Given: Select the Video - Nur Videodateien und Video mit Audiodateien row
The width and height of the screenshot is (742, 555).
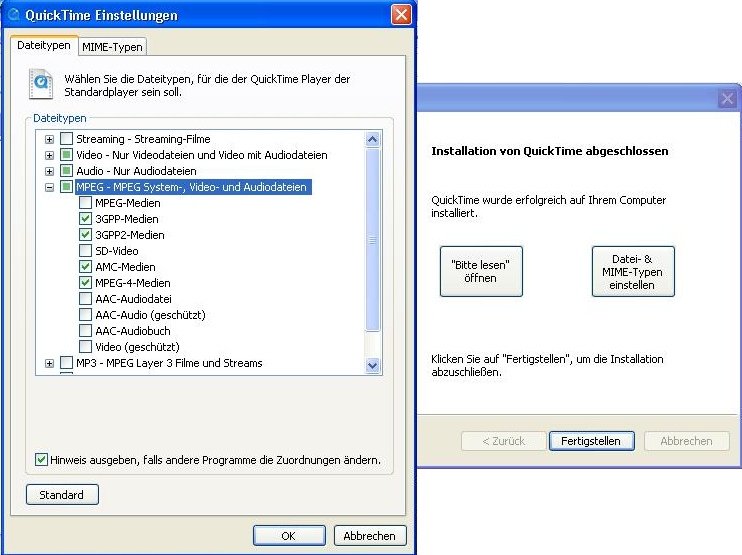Looking at the screenshot, I should point(202,155).
